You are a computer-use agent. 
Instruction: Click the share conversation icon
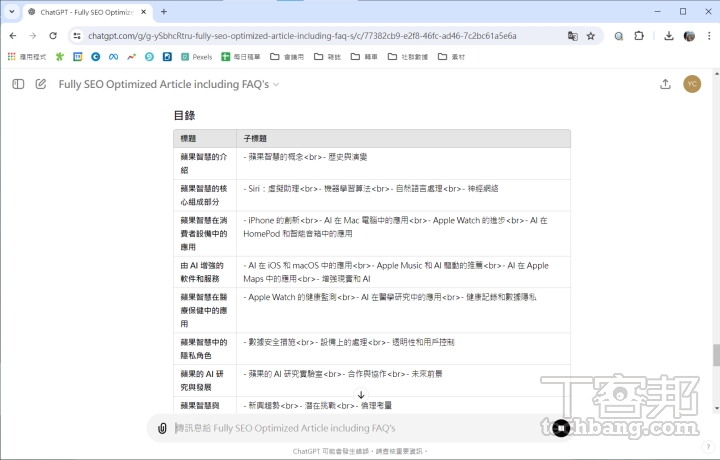pos(665,84)
